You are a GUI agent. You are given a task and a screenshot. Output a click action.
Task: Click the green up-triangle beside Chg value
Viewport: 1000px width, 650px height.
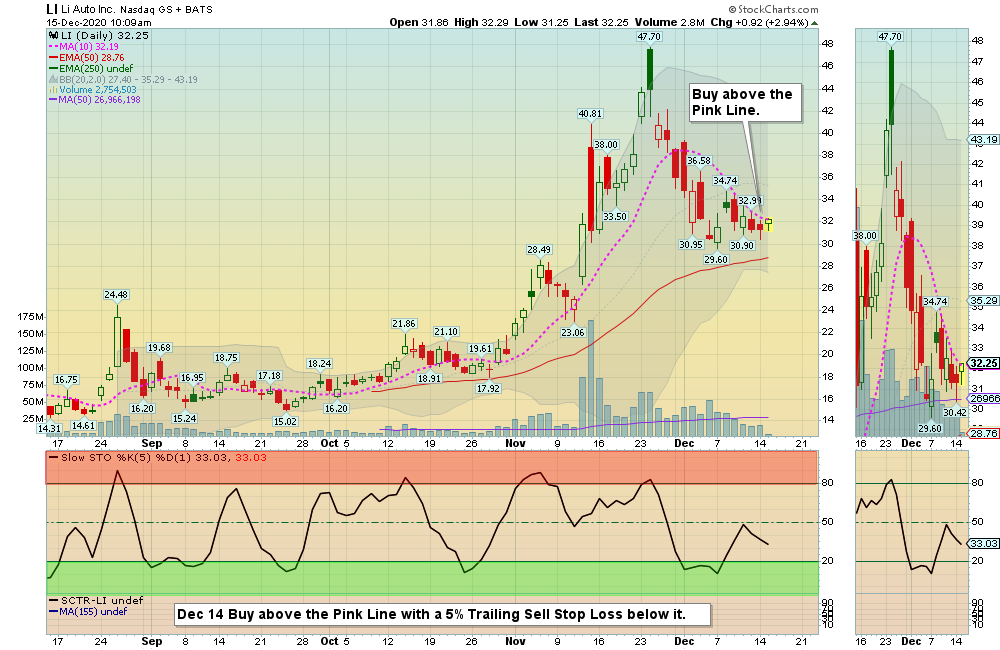814,23
